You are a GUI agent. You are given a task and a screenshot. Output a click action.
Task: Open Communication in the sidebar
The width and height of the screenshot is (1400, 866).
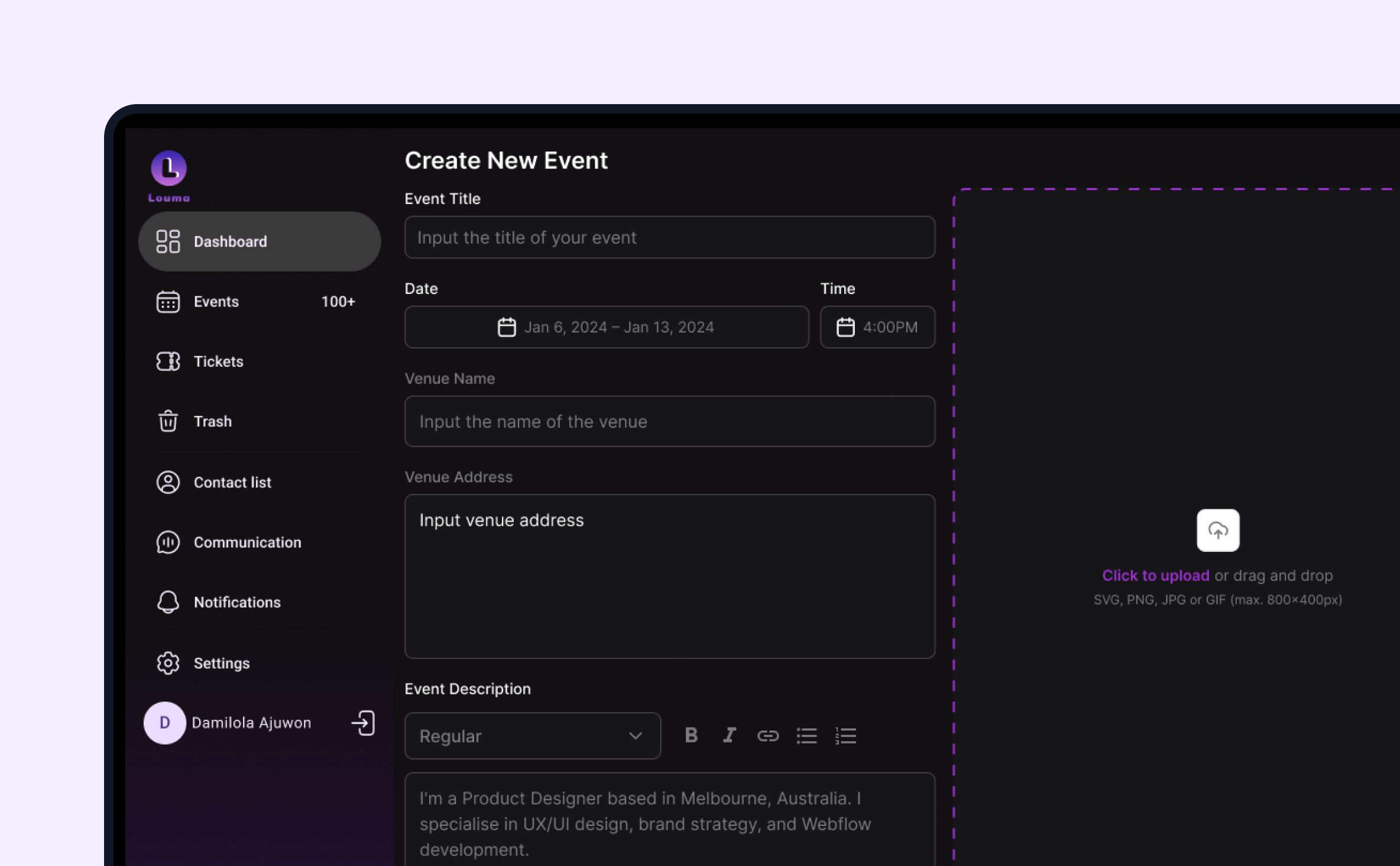click(x=247, y=542)
